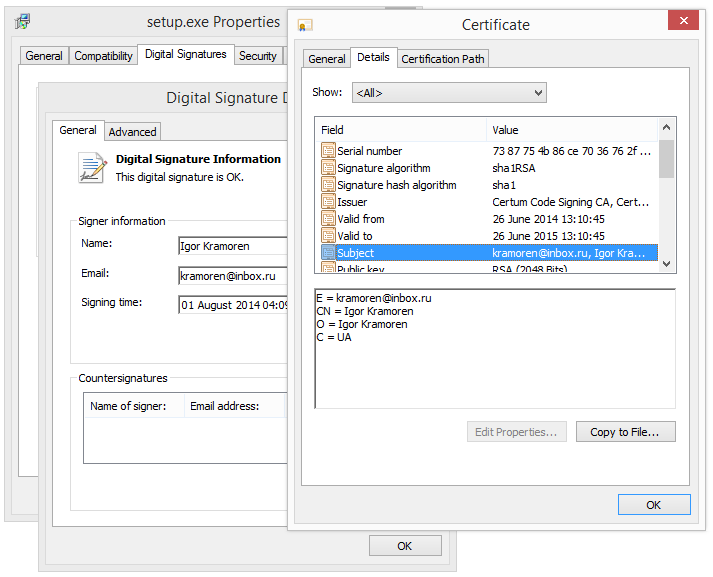Click the Edit Properties button
The image size is (713, 577).
(x=516, y=431)
